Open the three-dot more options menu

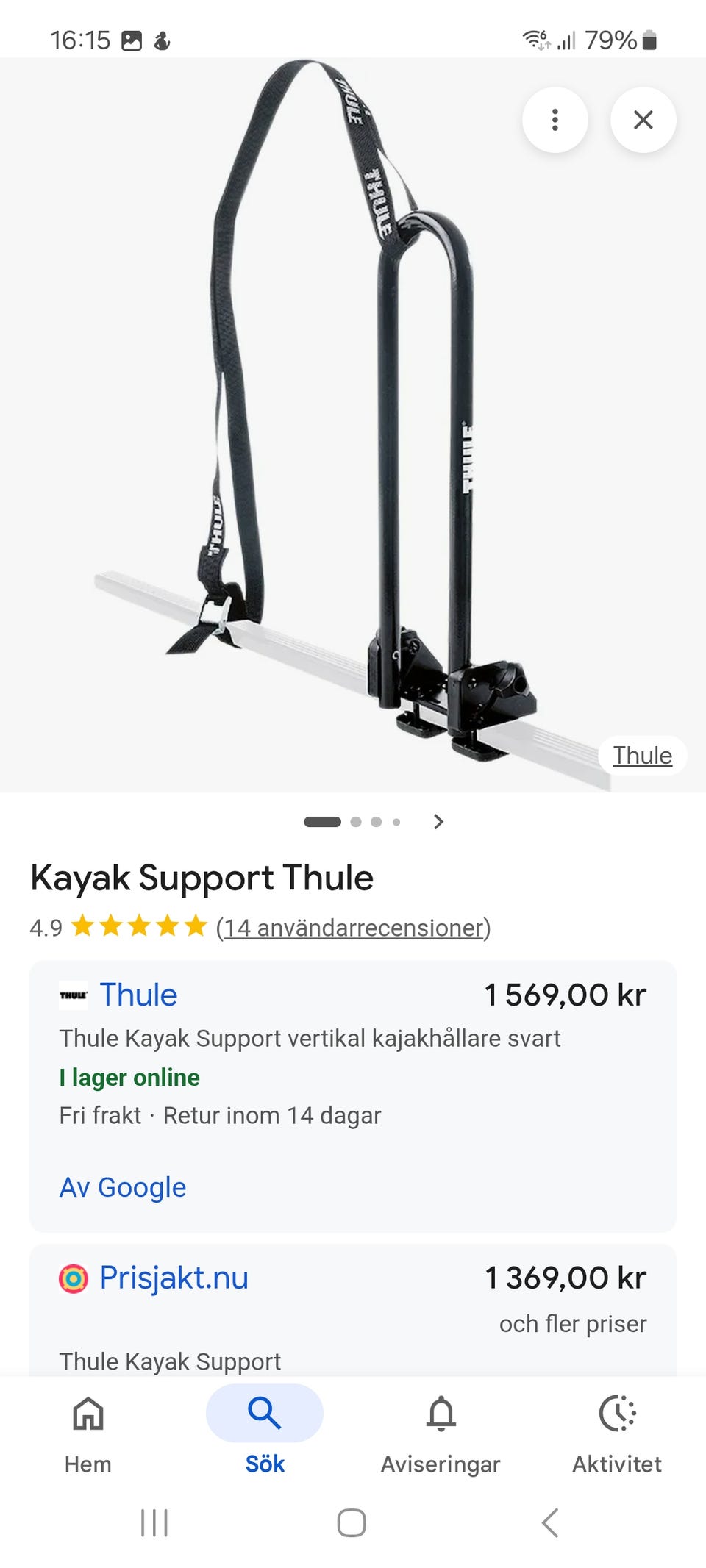555,120
